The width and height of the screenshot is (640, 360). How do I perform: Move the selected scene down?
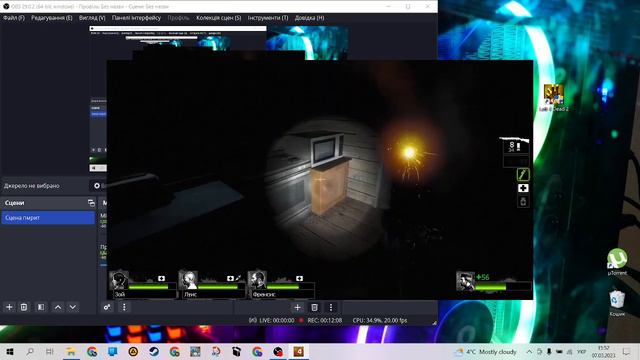click(x=73, y=307)
